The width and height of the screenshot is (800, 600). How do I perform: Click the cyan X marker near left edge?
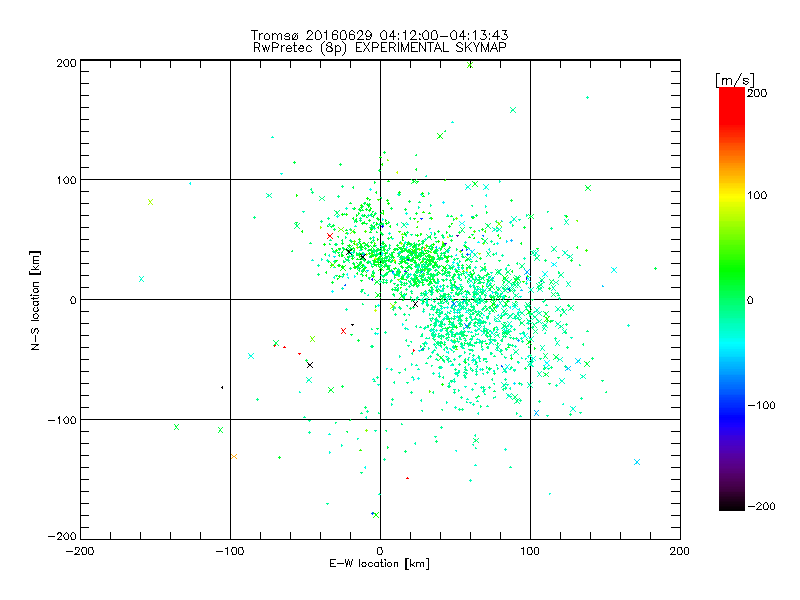pyautogui.click(x=141, y=279)
